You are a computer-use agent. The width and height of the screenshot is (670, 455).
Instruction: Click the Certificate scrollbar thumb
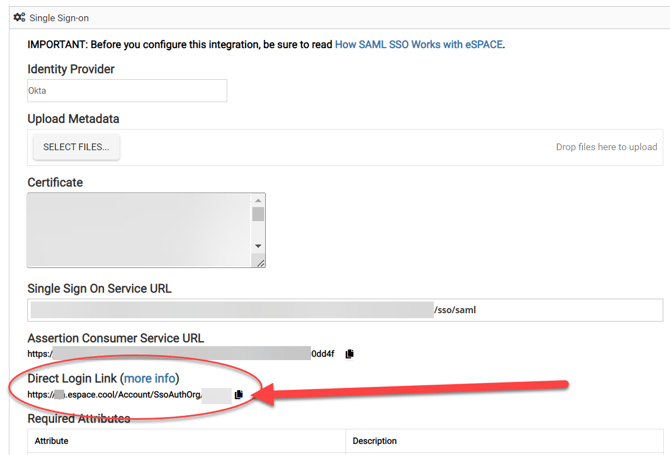pos(258,214)
